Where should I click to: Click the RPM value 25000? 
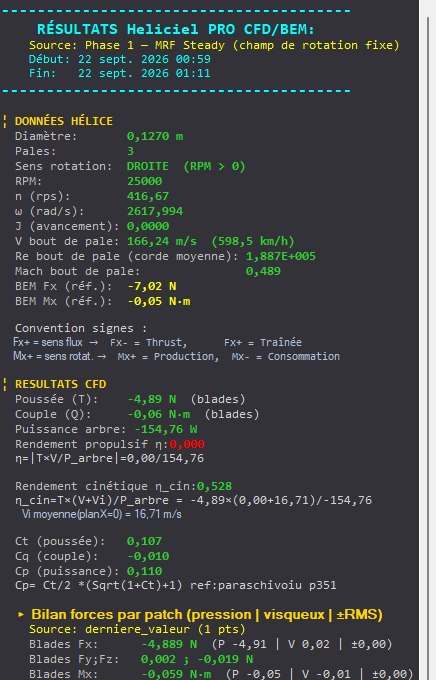coord(144,181)
